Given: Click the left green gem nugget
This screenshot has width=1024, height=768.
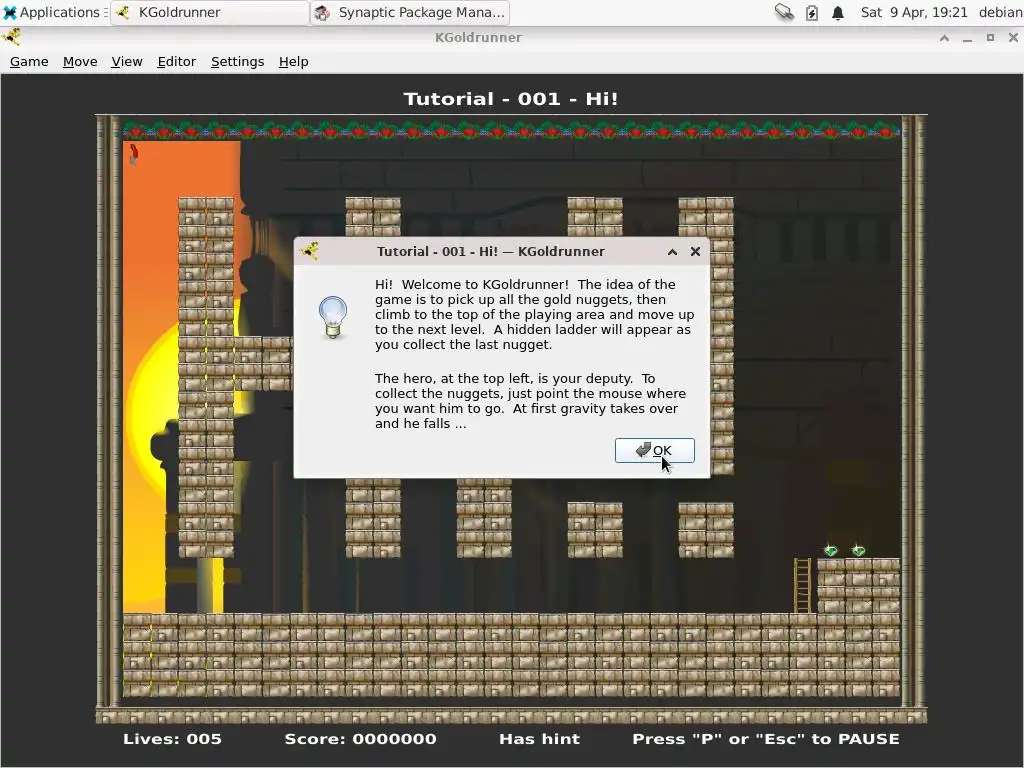Looking at the screenshot, I should (x=831, y=551).
